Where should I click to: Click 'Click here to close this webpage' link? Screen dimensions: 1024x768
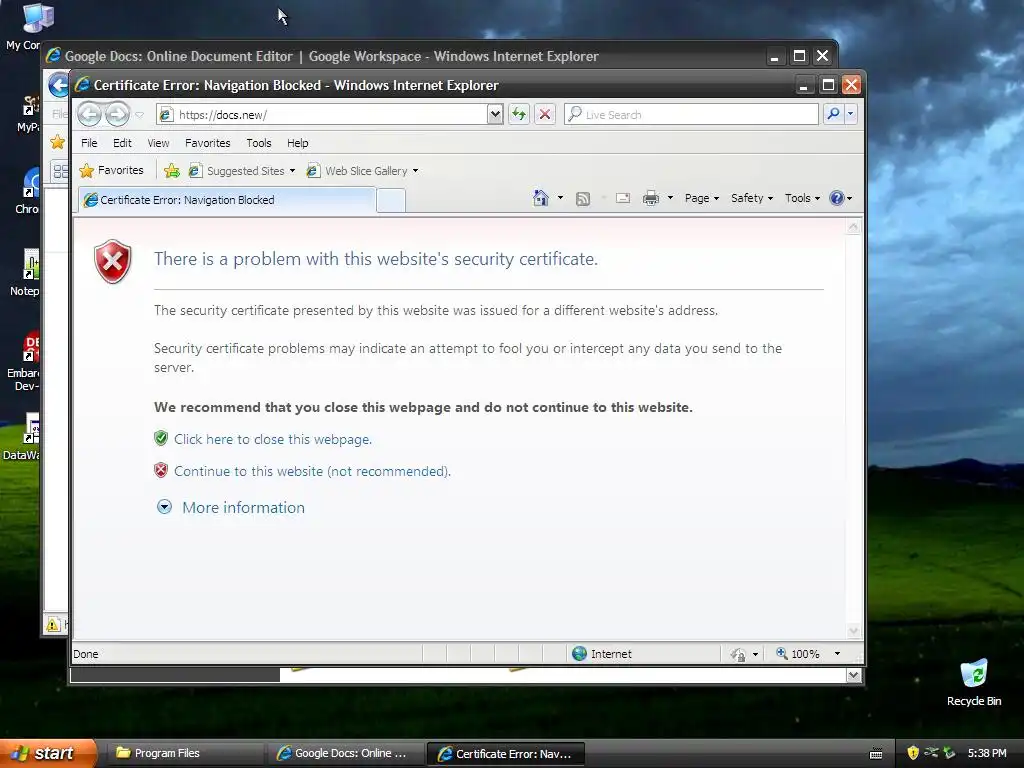point(273,440)
